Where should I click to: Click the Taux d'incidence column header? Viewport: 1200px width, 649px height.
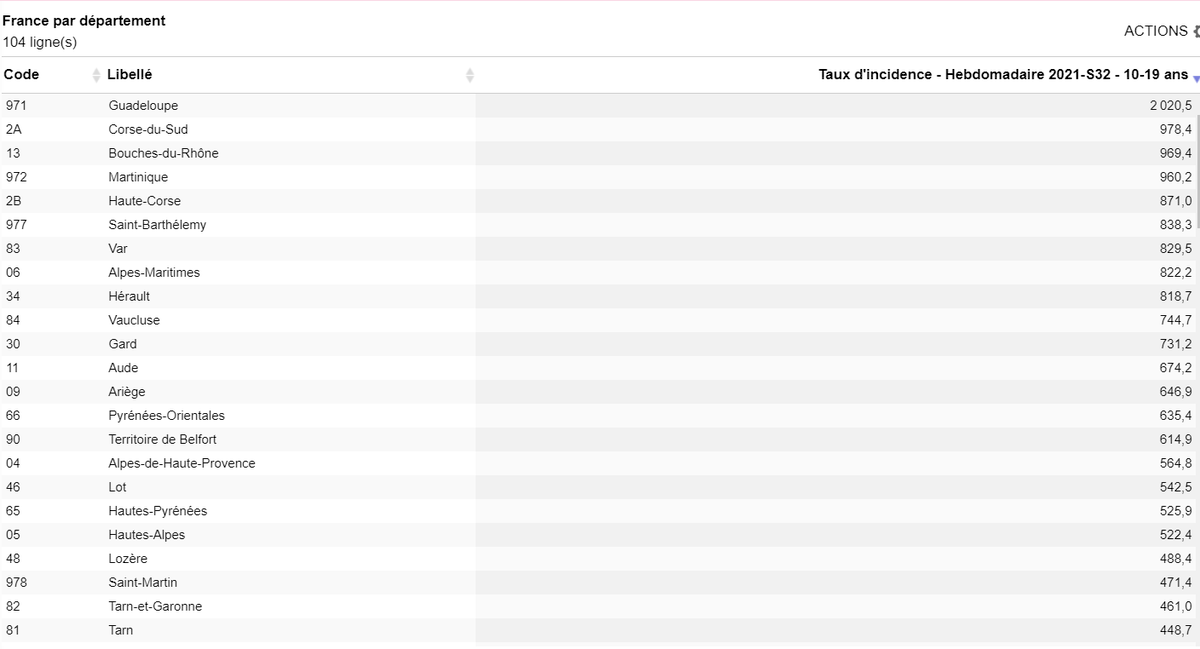pyautogui.click(x=1003, y=74)
